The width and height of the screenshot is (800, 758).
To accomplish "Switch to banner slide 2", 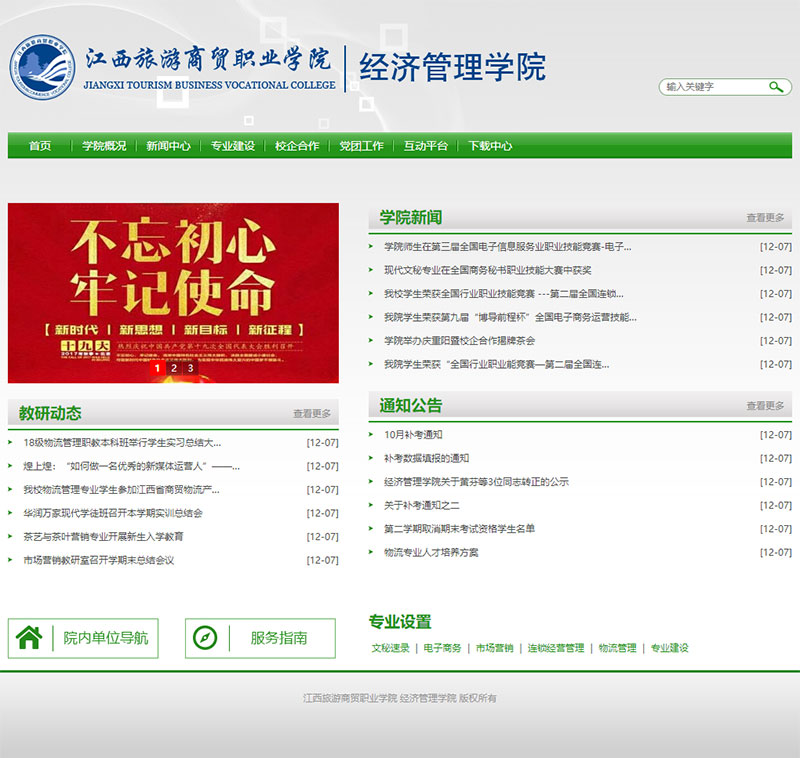I will tap(174, 368).
